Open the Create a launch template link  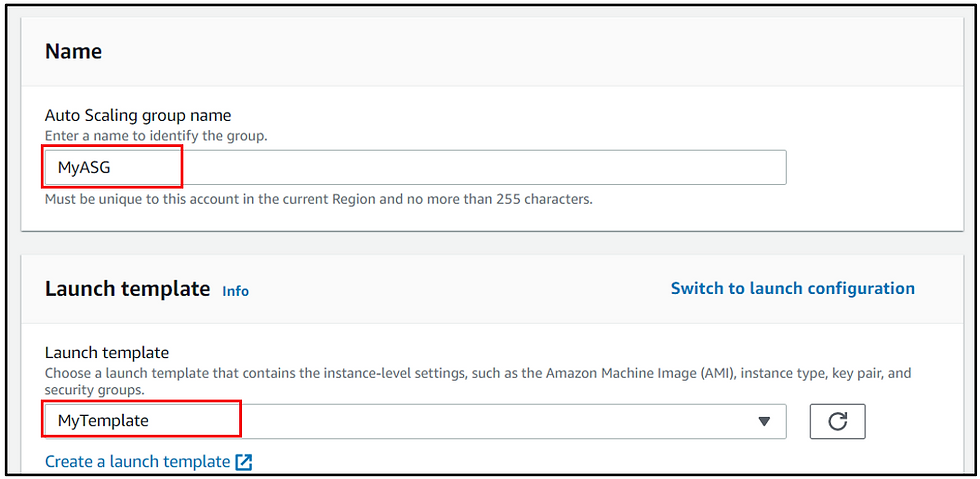tap(138, 462)
